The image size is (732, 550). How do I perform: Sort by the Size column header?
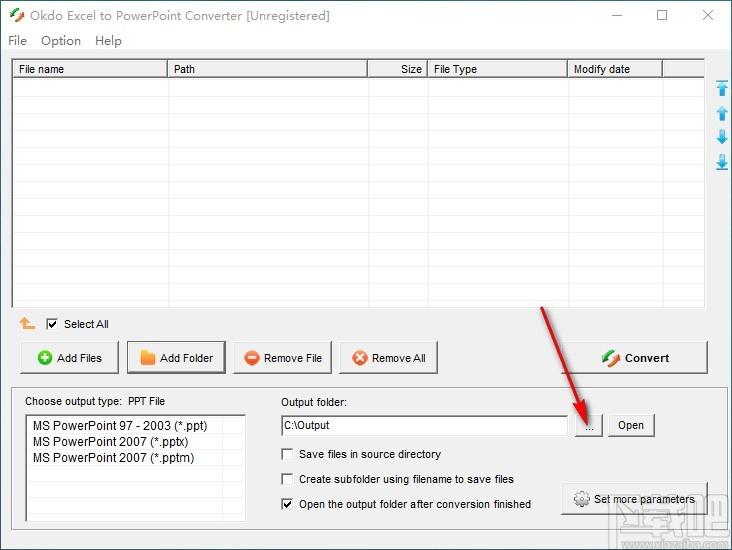click(397, 69)
